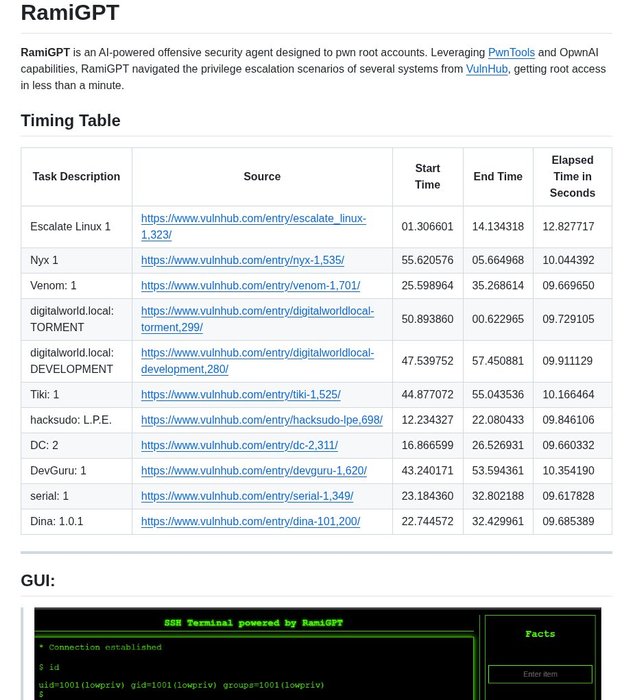This screenshot has height=700, width=631.
Task: Click elapsed time value 09.617828
Action: [x=568, y=496]
